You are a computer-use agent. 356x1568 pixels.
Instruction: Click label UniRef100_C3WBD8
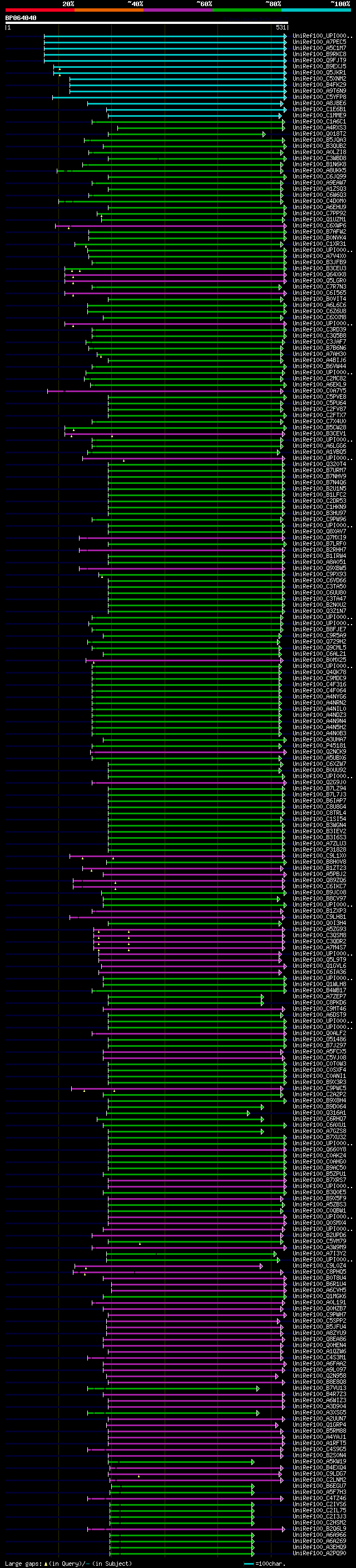coord(319,159)
